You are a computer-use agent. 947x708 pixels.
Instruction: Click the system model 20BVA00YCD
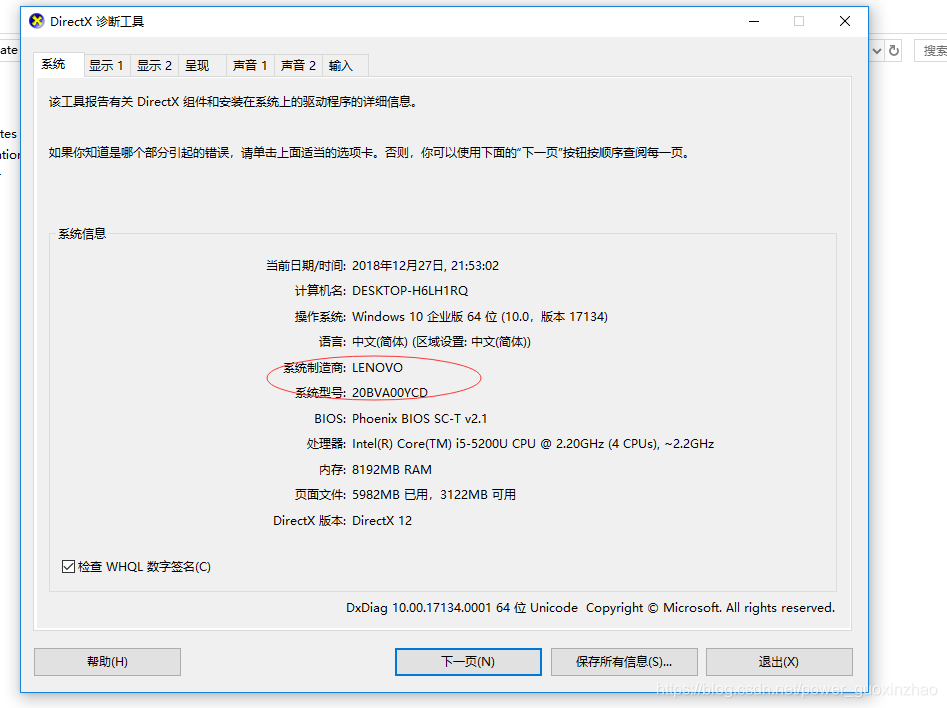390,393
